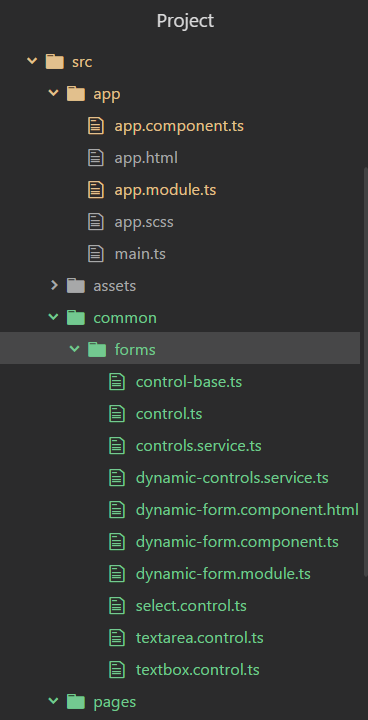Click the app folder icon

pos(76,94)
